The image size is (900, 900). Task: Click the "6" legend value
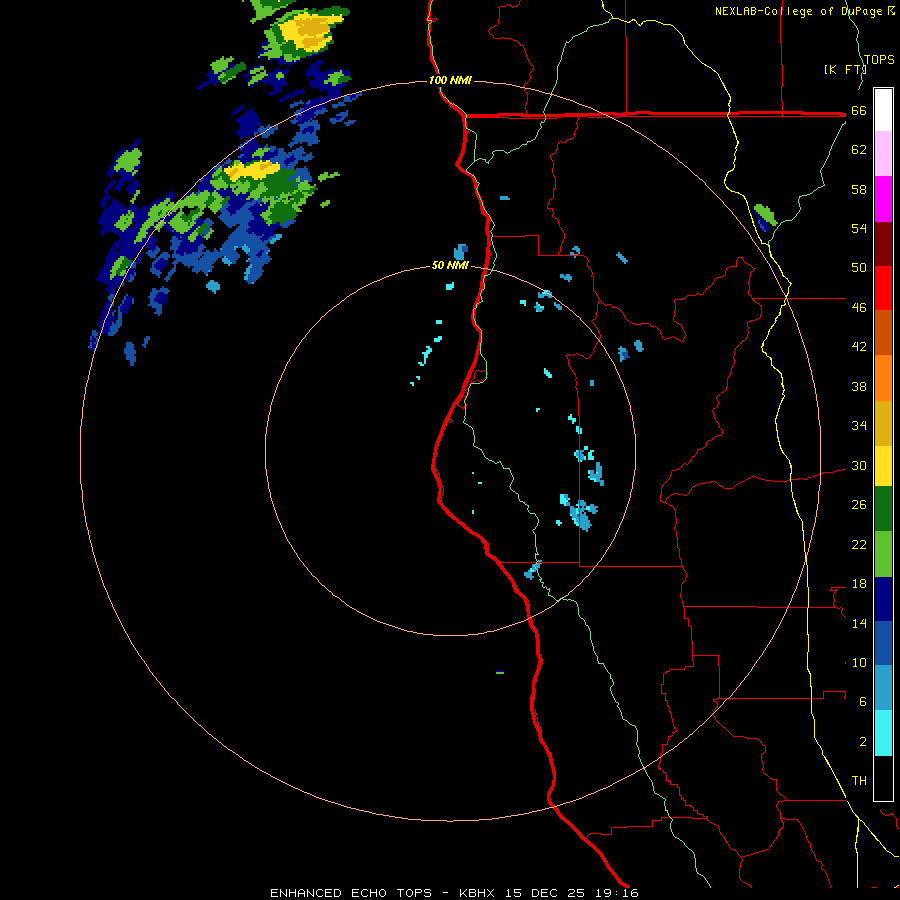863,702
